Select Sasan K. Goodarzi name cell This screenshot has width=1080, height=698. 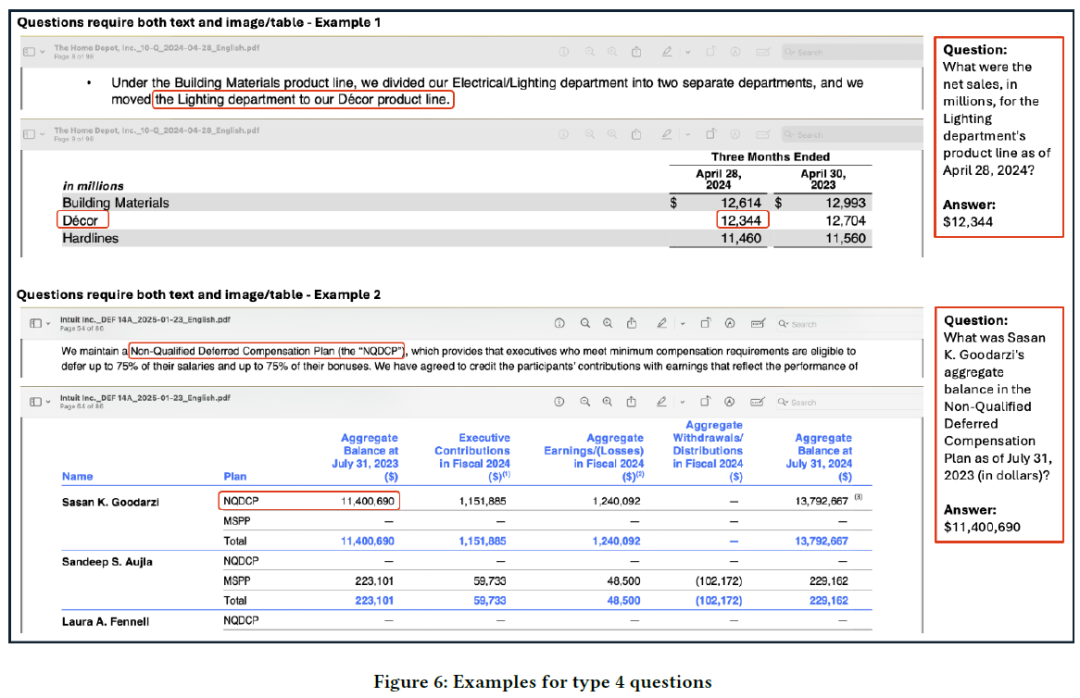pyautogui.click(x=110, y=502)
